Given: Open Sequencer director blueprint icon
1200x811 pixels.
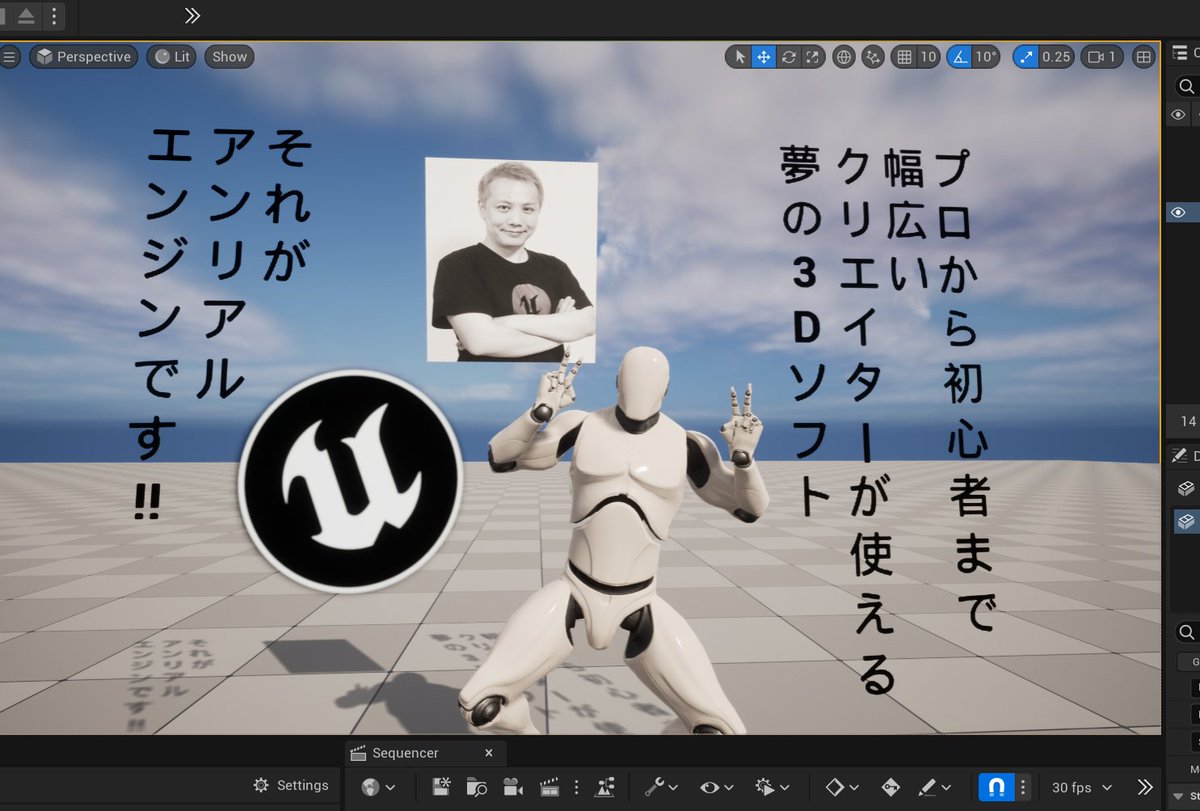Looking at the screenshot, I should tap(604, 787).
